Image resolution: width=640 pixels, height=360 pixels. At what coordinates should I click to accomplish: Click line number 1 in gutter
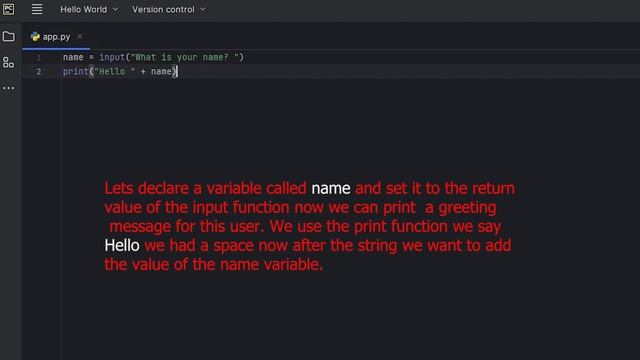39,58
